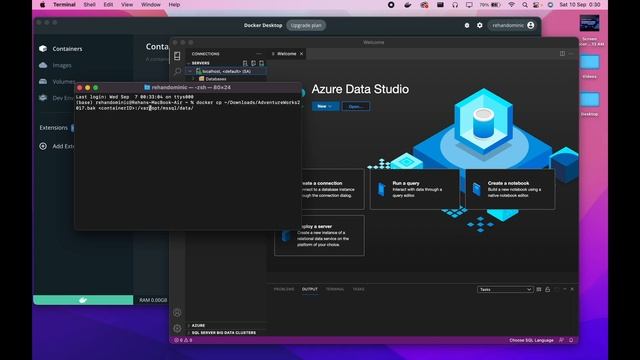Click the Upgrade plan button in Docker Desktop
The width and height of the screenshot is (640, 360).
click(x=306, y=25)
